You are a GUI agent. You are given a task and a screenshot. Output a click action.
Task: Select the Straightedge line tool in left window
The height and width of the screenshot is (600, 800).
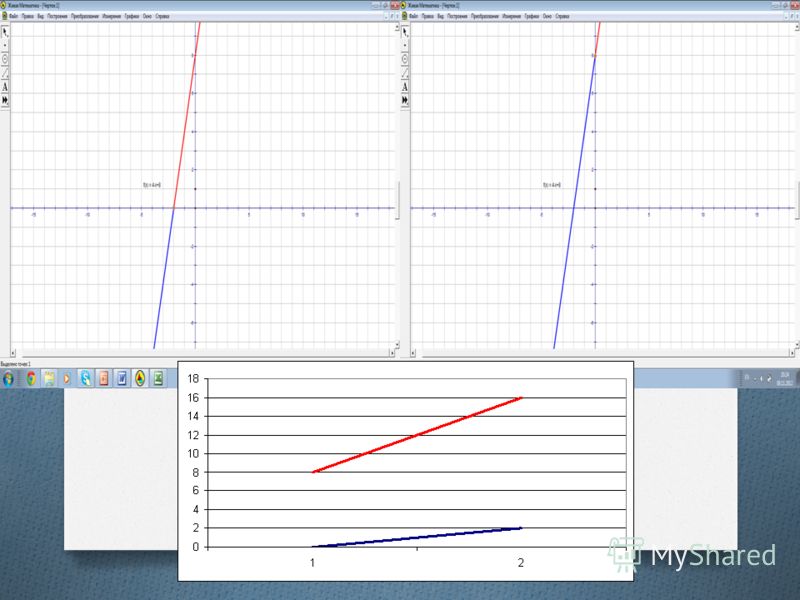[x=5, y=73]
